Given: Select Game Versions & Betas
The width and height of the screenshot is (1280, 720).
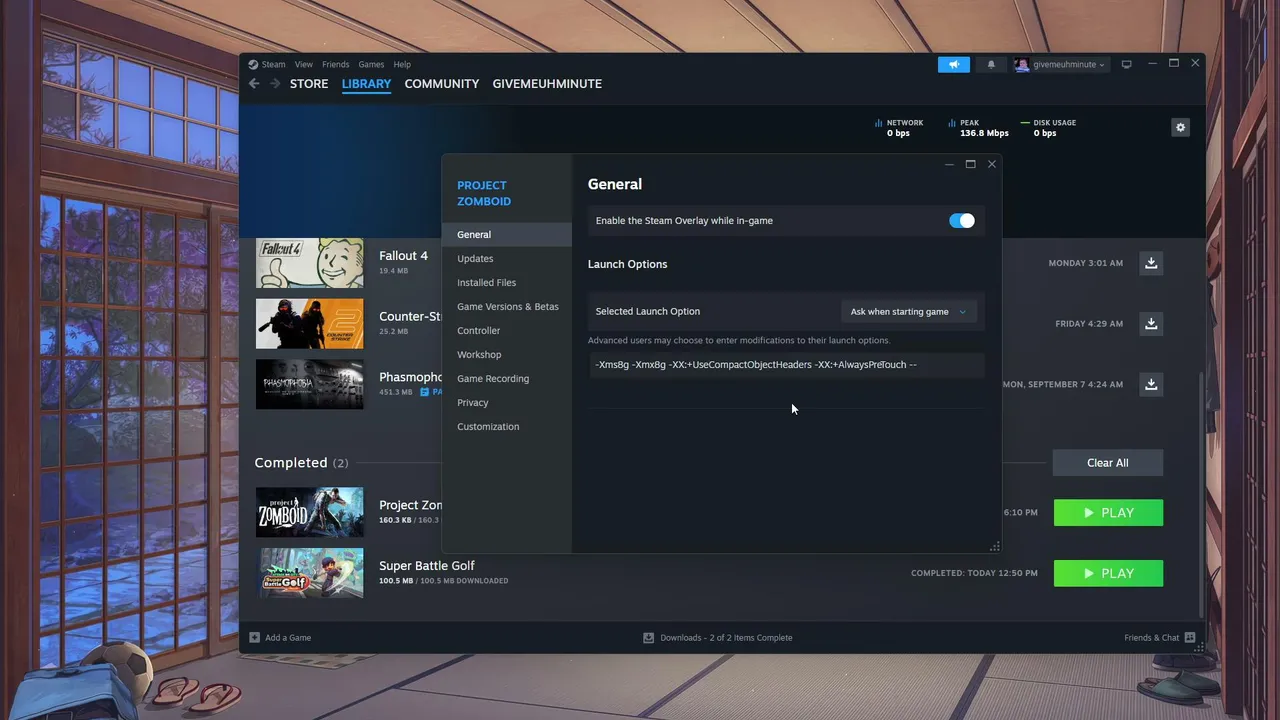Looking at the screenshot, I should click(507, 307).
